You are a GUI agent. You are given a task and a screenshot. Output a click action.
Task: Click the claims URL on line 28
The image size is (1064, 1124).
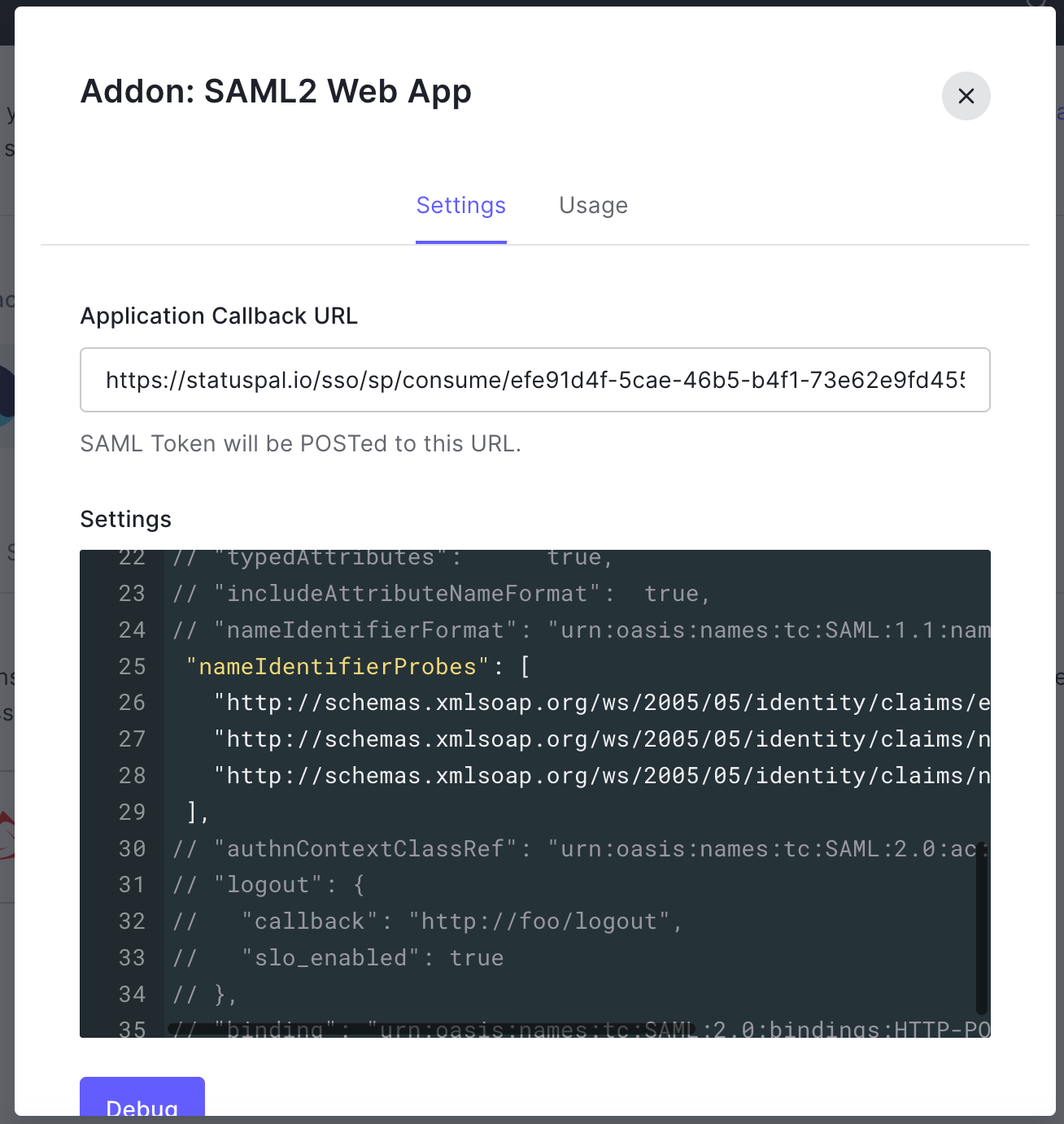602,776
